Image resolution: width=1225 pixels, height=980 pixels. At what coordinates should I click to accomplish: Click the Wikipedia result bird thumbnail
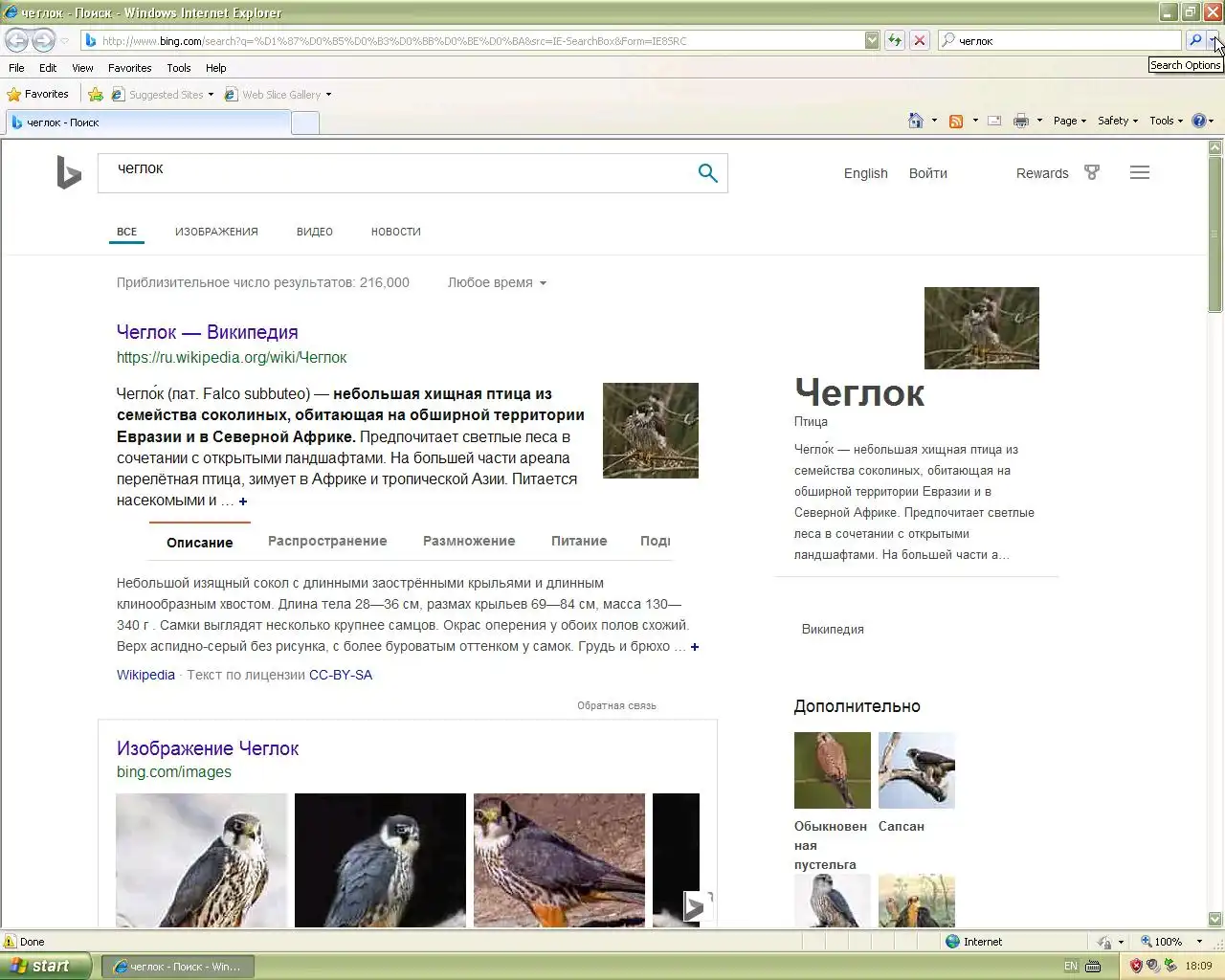(650, 430)
